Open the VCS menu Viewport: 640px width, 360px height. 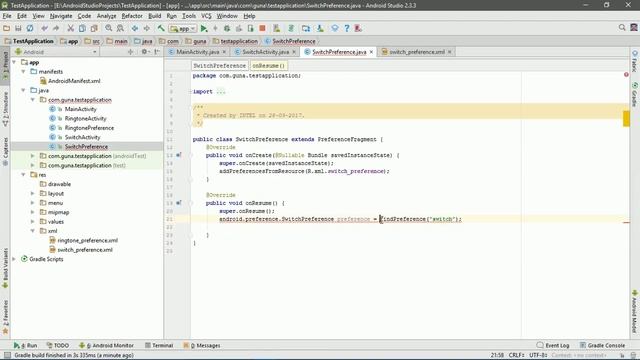click(206, 16)
